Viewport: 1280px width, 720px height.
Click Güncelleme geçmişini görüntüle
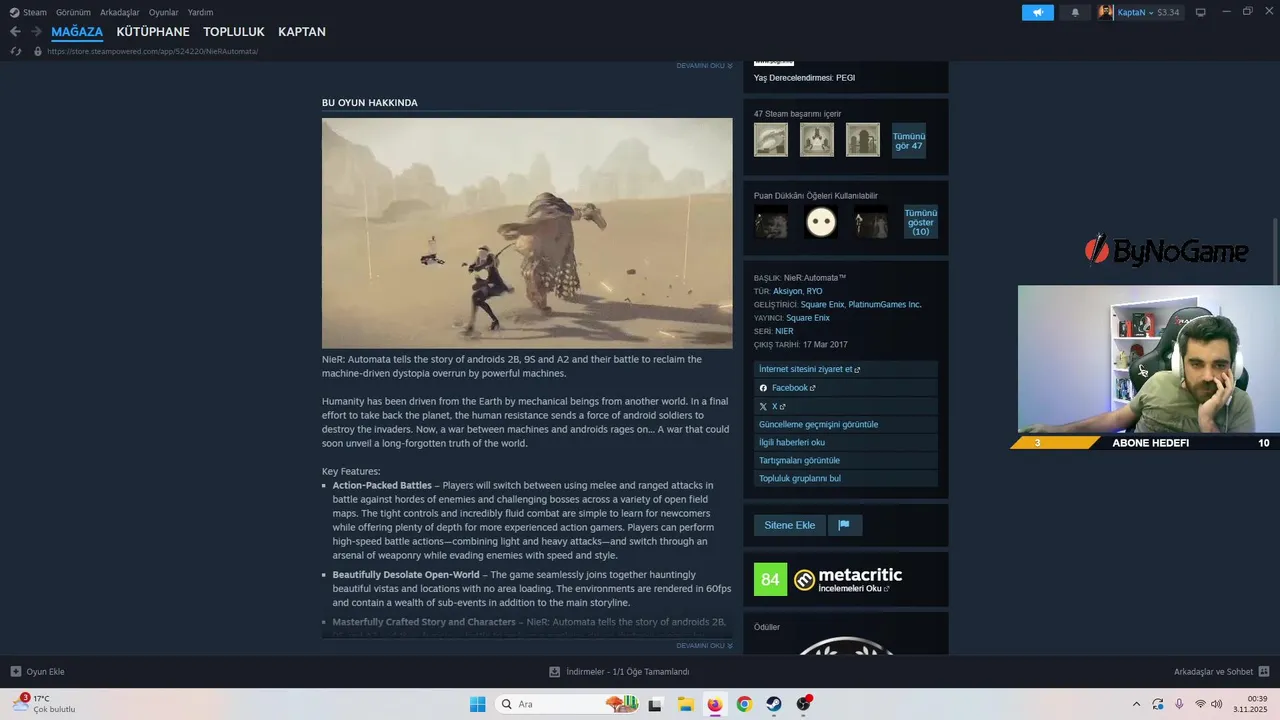[x=846, y=424]
